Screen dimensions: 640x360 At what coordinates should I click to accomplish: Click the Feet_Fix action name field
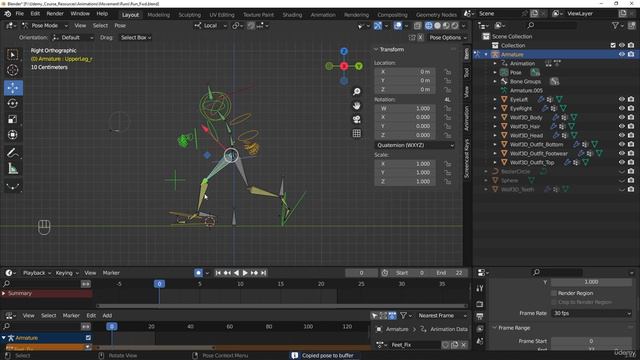click(x=416, y=345)
